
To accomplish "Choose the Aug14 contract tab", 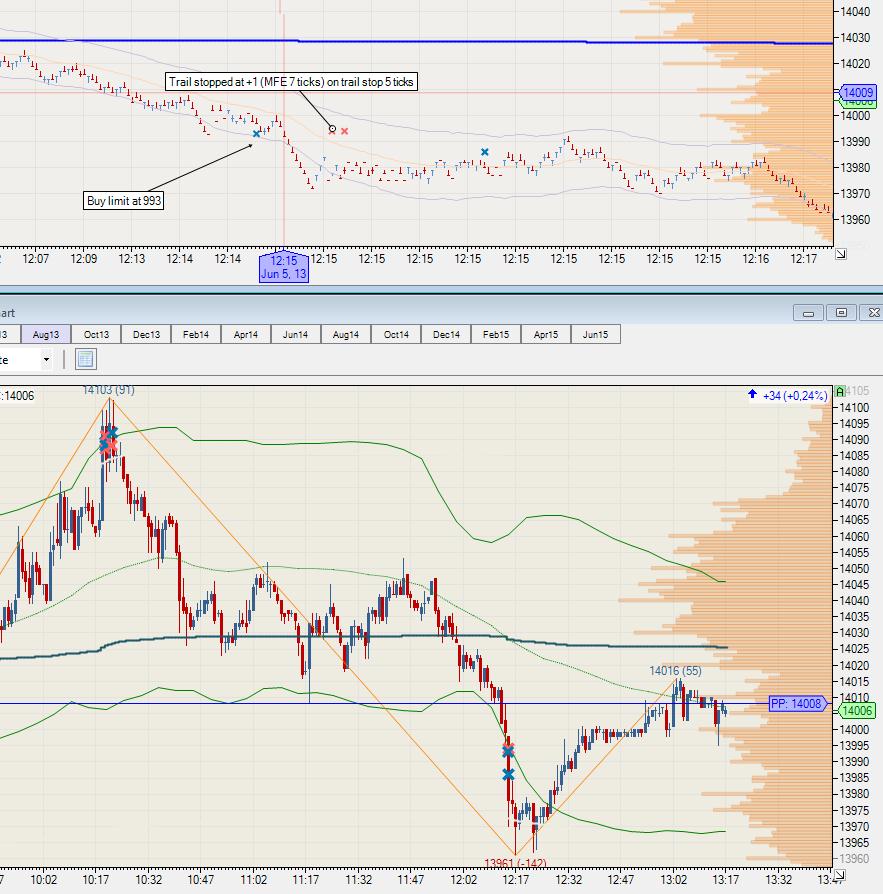I will 345,335.
